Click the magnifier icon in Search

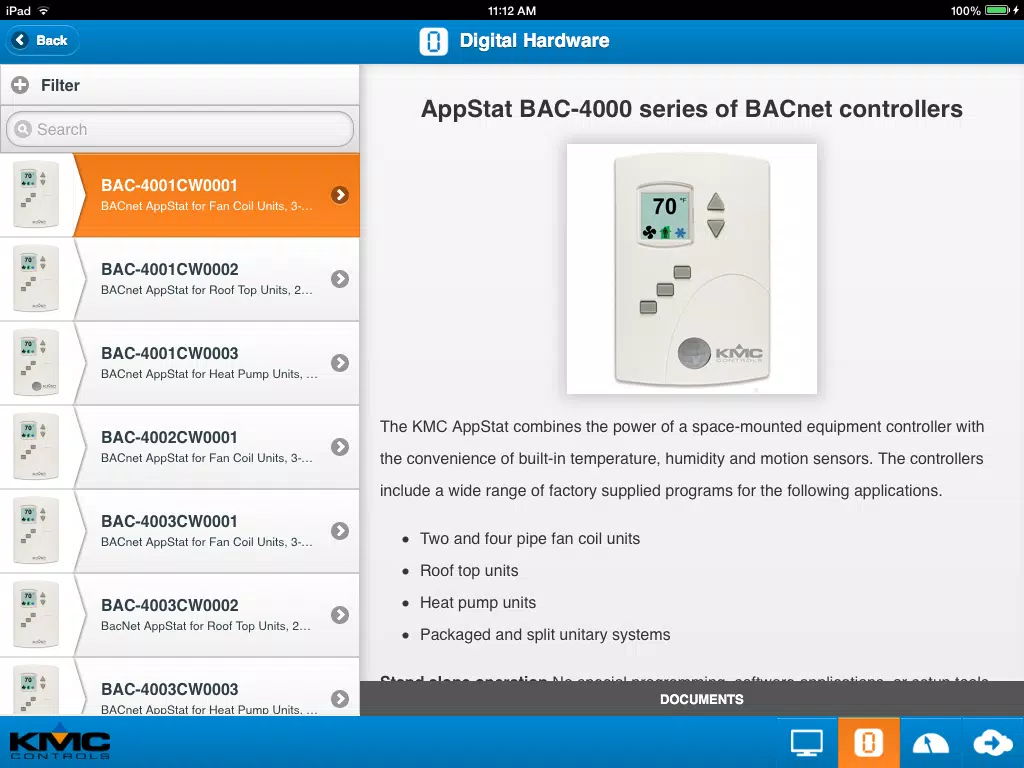[x=23, y=129]
